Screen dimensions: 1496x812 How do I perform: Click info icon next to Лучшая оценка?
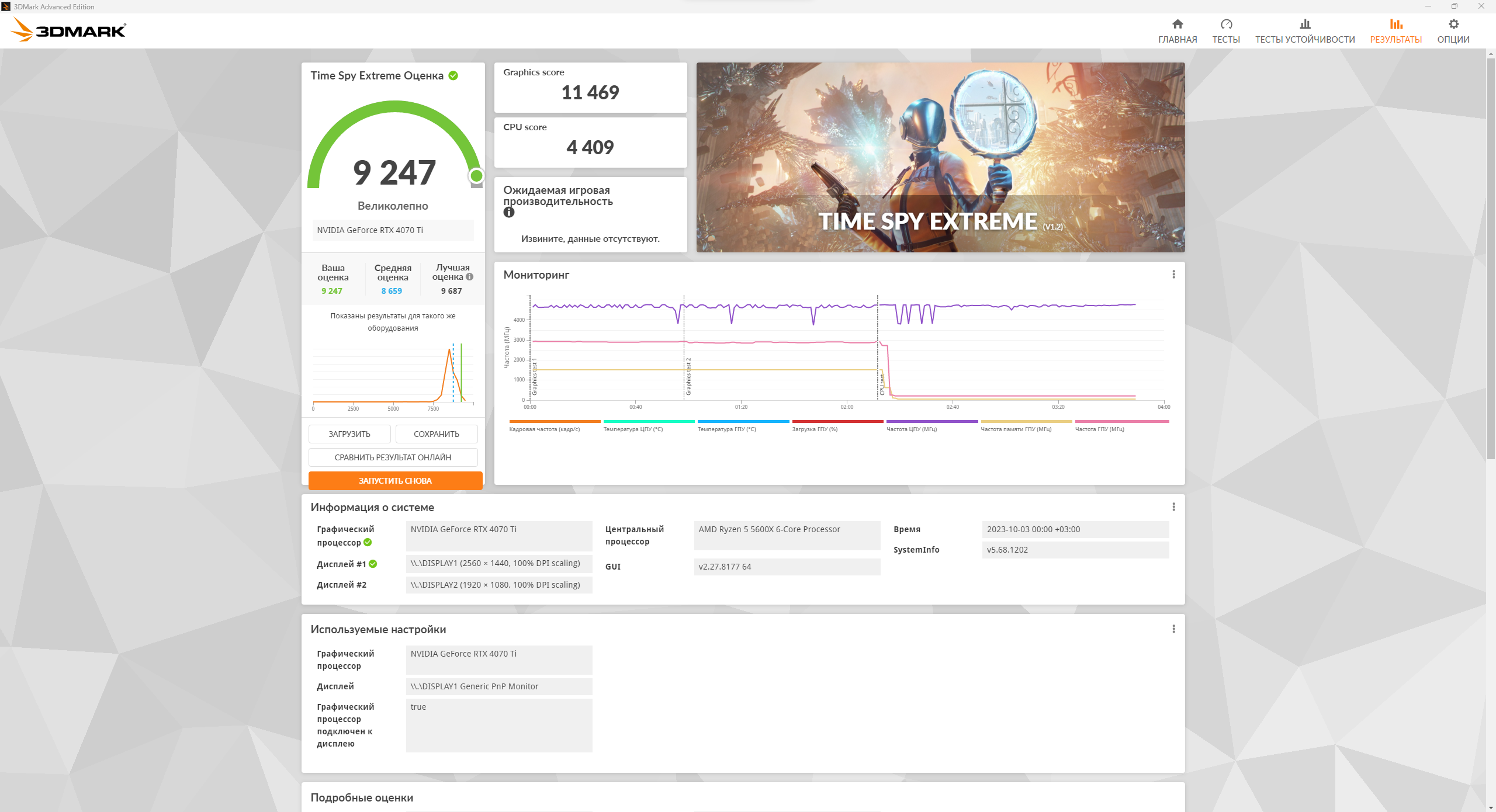(469, 277)
